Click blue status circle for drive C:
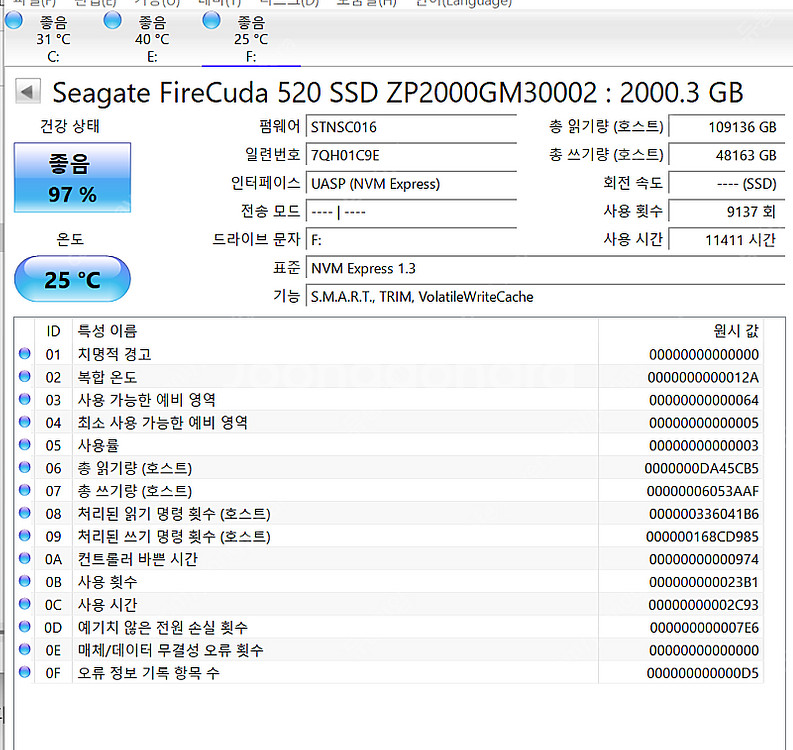Screen dimensions: 793x750 [14, 21]
